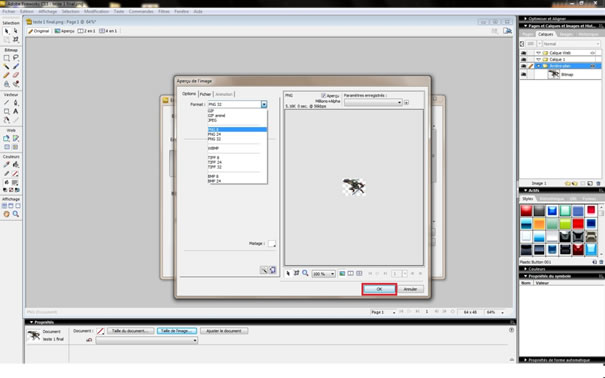Image resolution: width=605 pixels, height=378 pixels.
Task: Select the Hotspot tool under Web
Action: pos(7,138)
